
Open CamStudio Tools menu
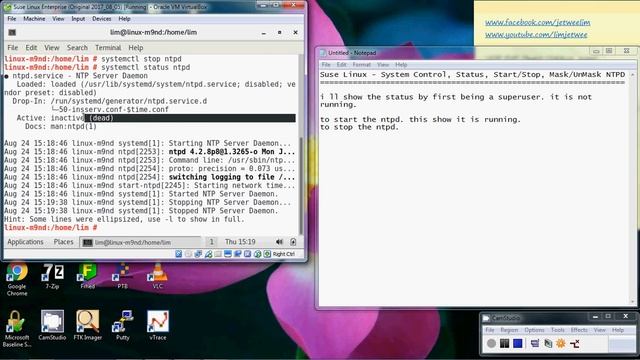tap(558, 330)
